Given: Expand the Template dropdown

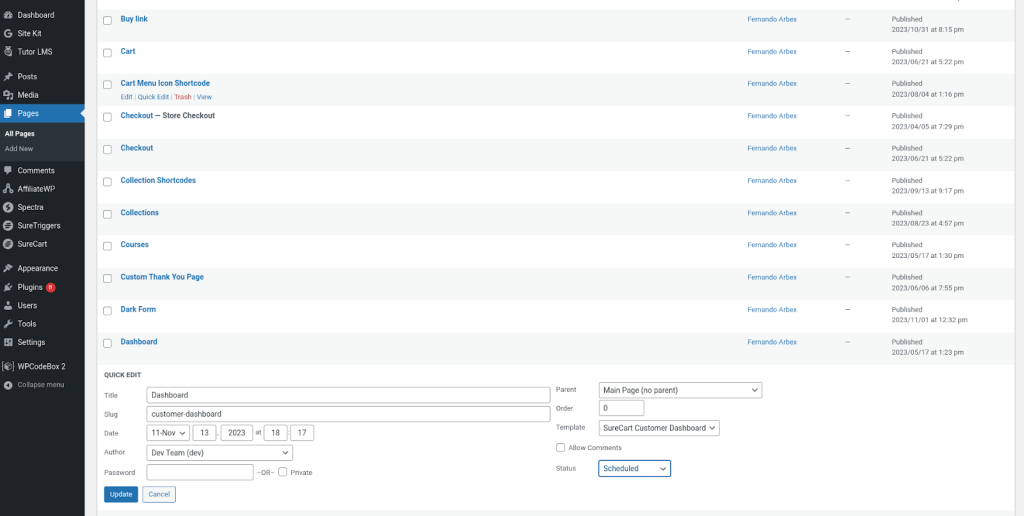Looking at the screenshot, I should [x=658, y=428].
